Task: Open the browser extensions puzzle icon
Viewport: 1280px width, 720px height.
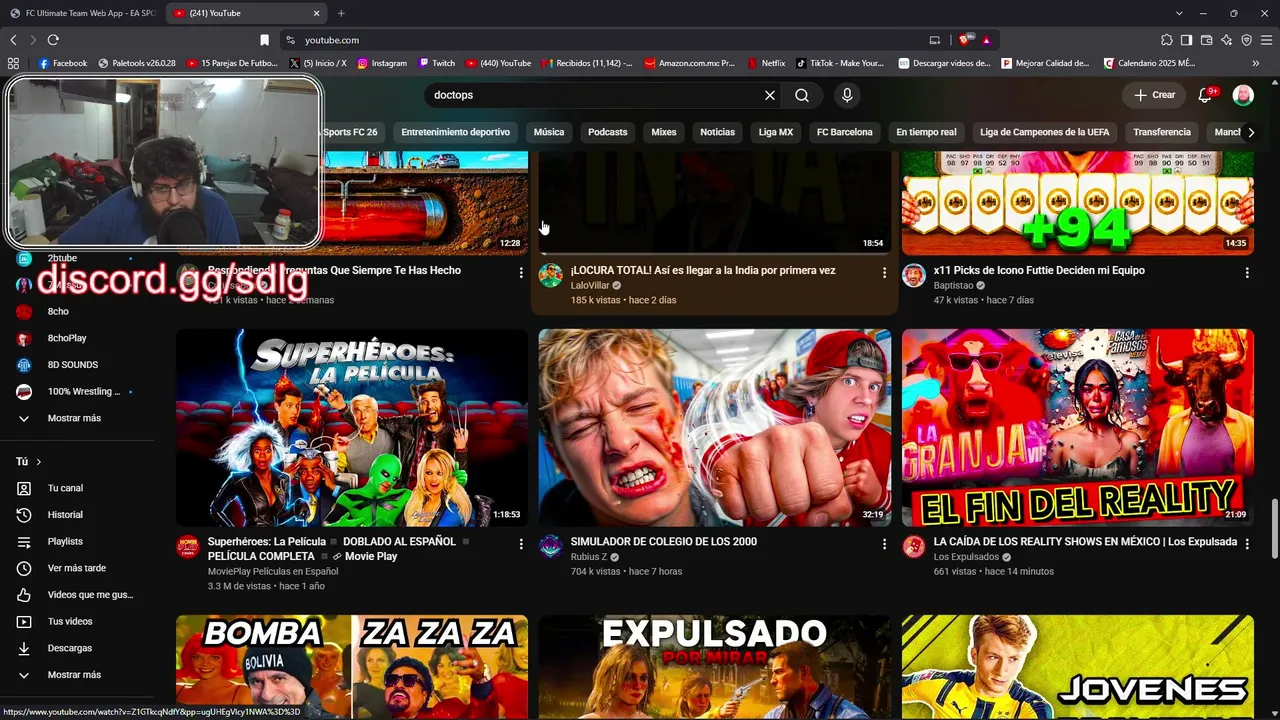Action: pos(1167,40)
